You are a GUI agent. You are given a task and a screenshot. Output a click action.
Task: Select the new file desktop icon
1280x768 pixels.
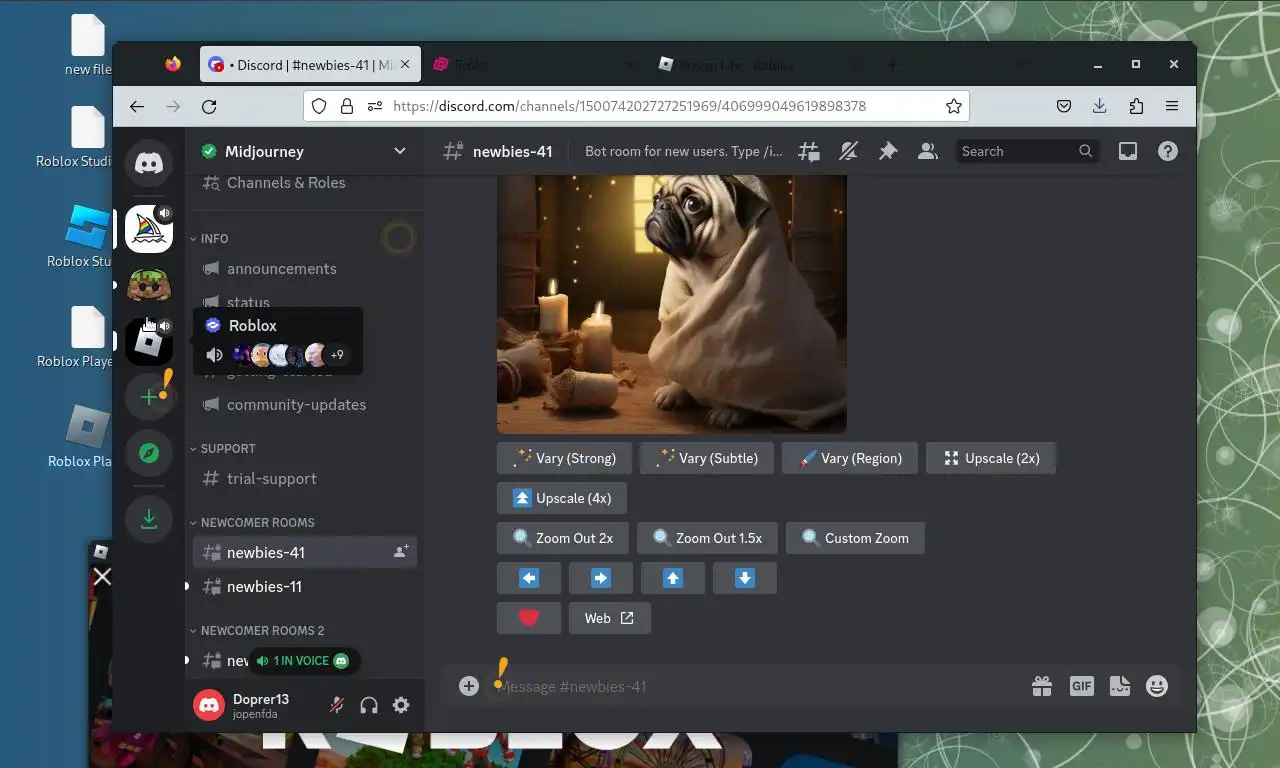click(88, 46)
